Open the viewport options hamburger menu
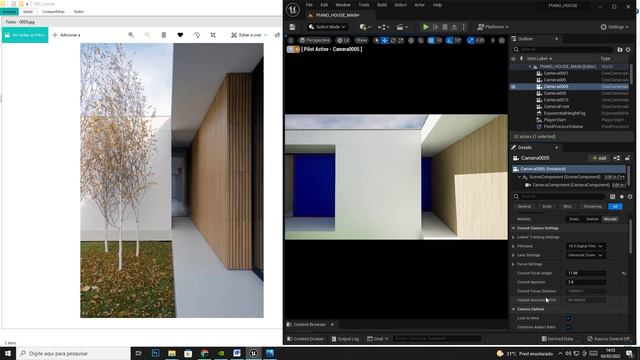Screen dimensions: 640x360 290,40
